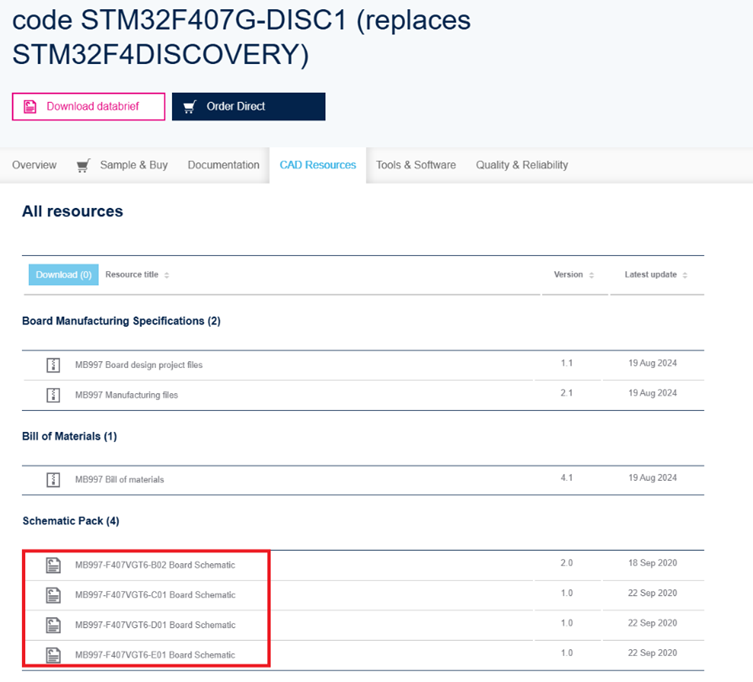Go to the Quality & Reliability tab
753x682 pixels.
click(x=522, y=165)
